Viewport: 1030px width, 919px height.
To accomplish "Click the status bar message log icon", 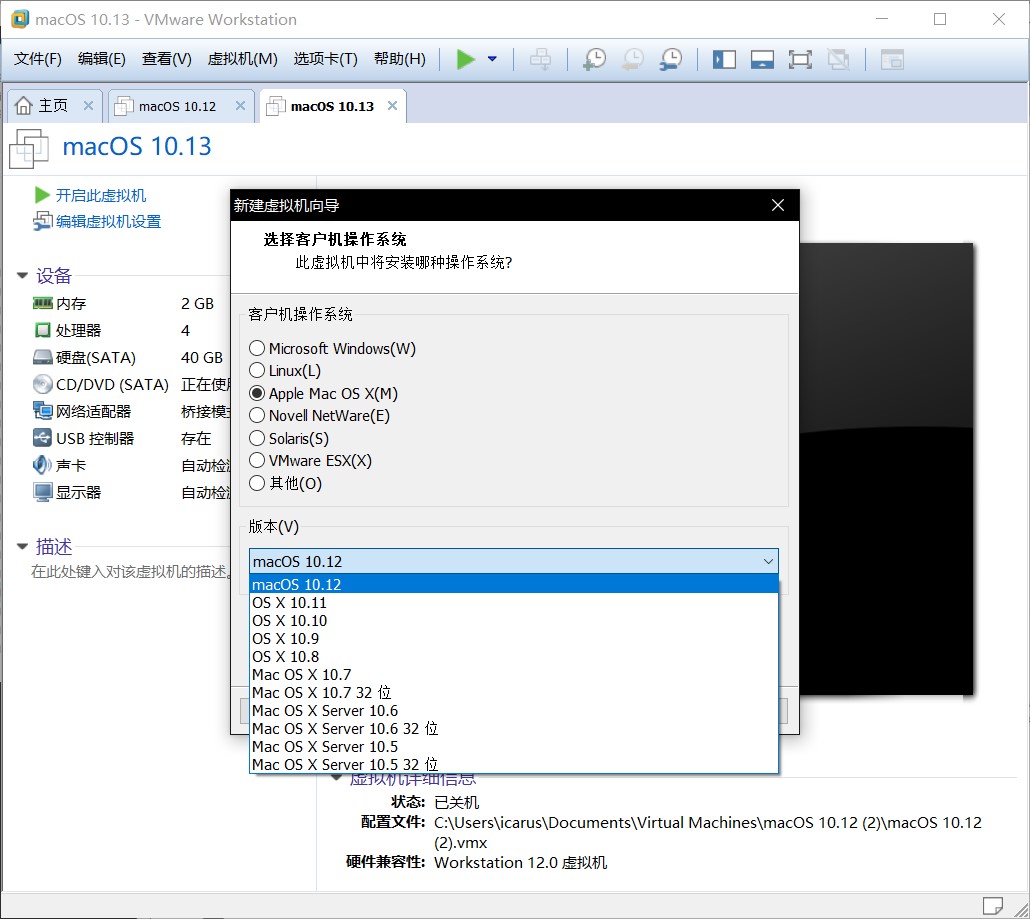I will 993,905.
